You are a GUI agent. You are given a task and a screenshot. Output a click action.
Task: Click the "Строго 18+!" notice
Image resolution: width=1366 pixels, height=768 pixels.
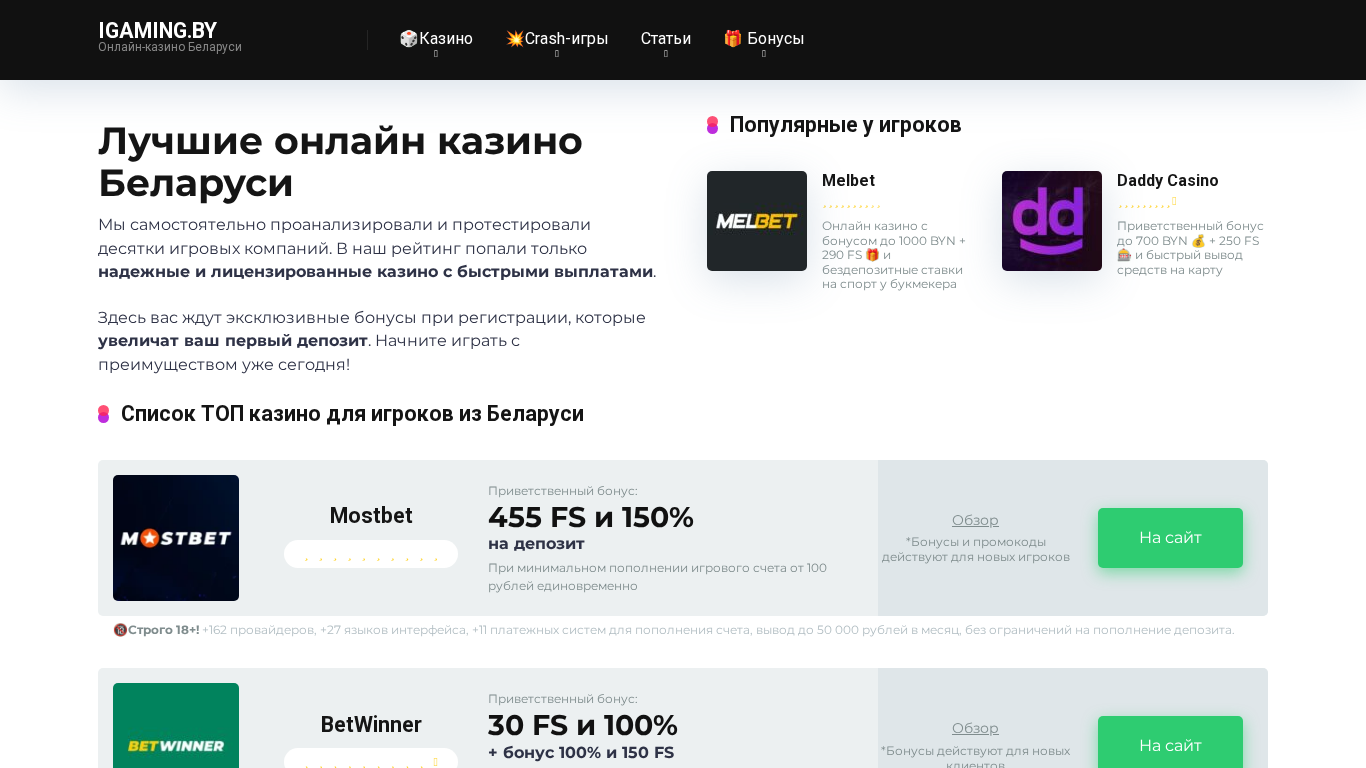164,630
